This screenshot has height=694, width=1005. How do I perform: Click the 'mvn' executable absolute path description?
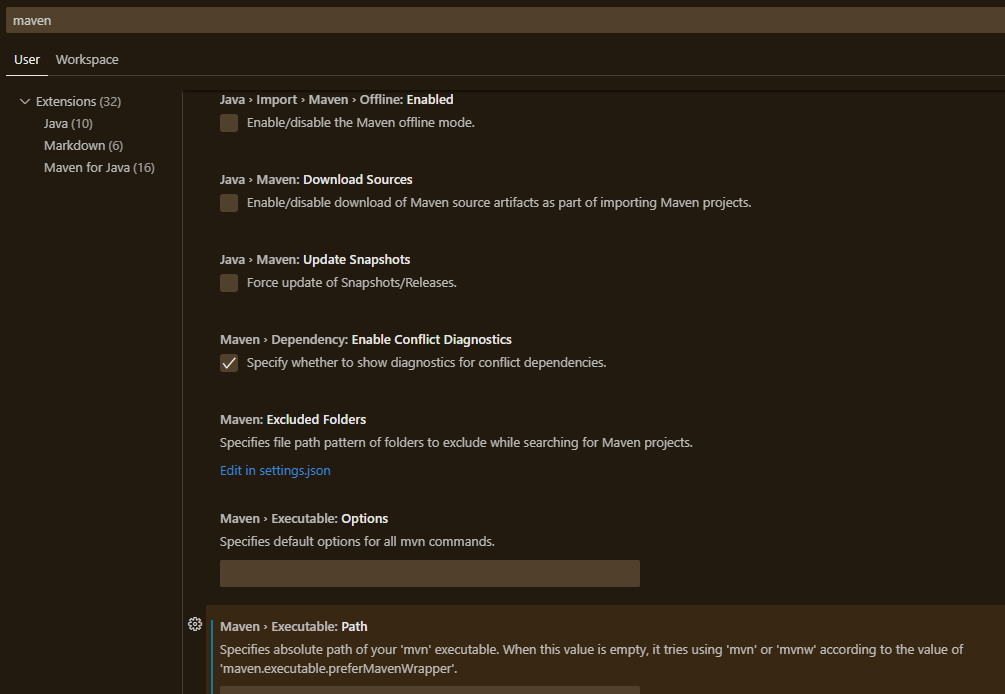point(591,659)
